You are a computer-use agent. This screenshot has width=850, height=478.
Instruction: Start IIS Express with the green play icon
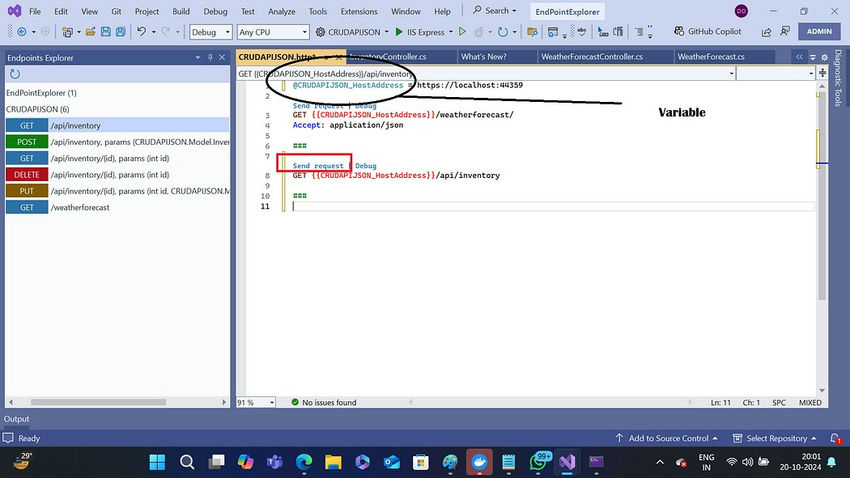pyautogui.click(x=399, y=32)
